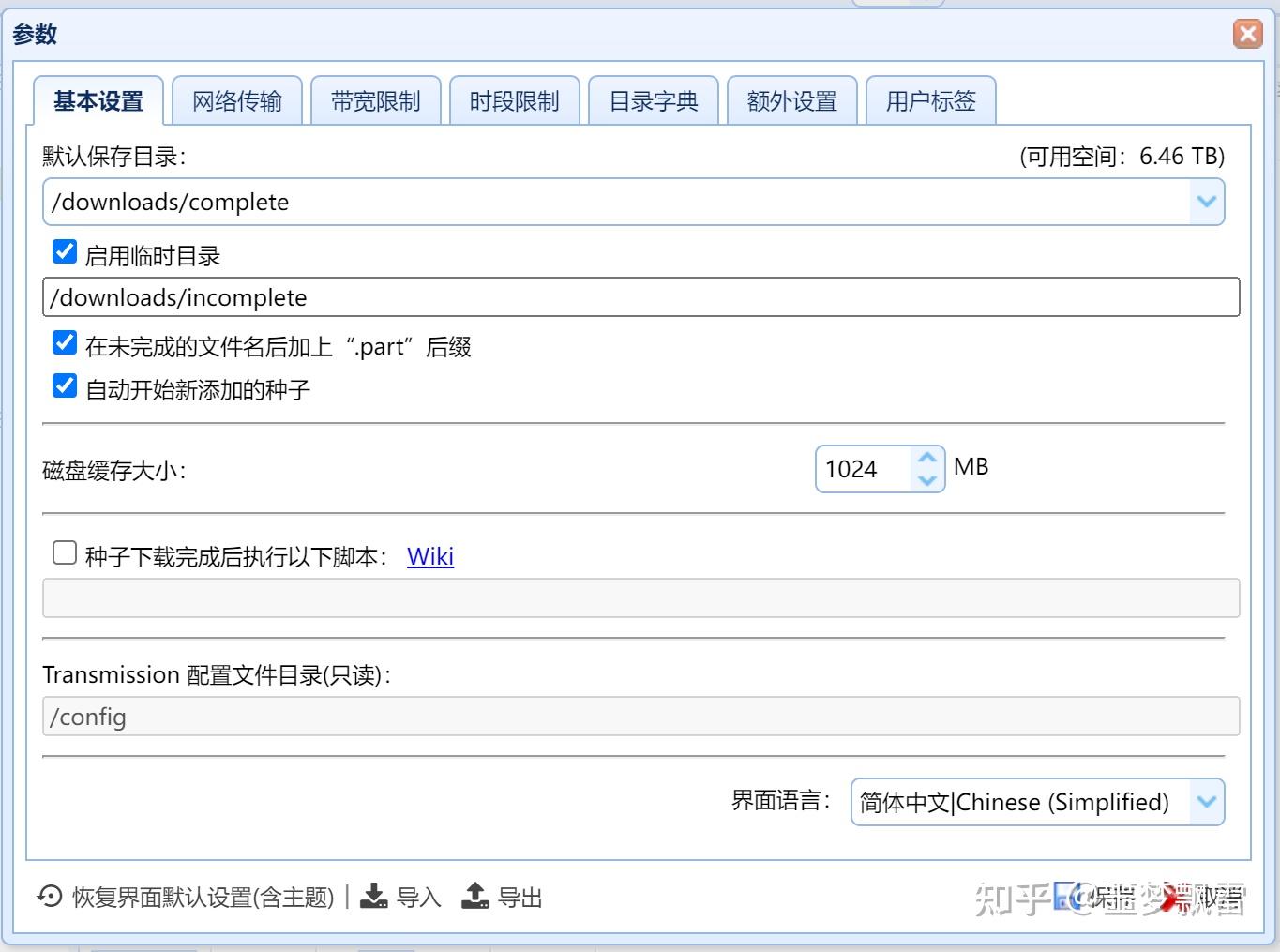Switch to the 额外设置 tab
Viewport: 1280px width, 952px height.
point(792,100)
